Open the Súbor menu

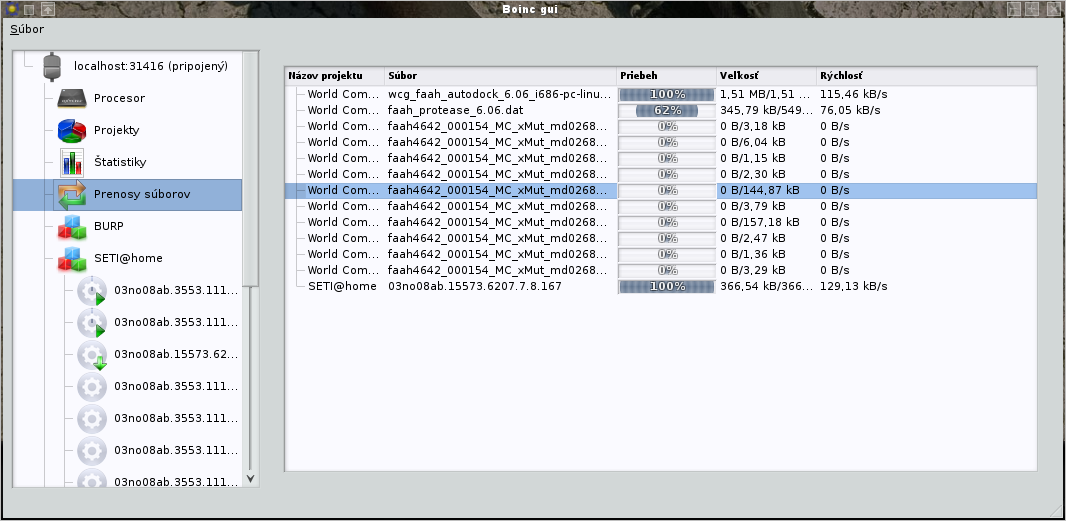(x=27, y=29)
